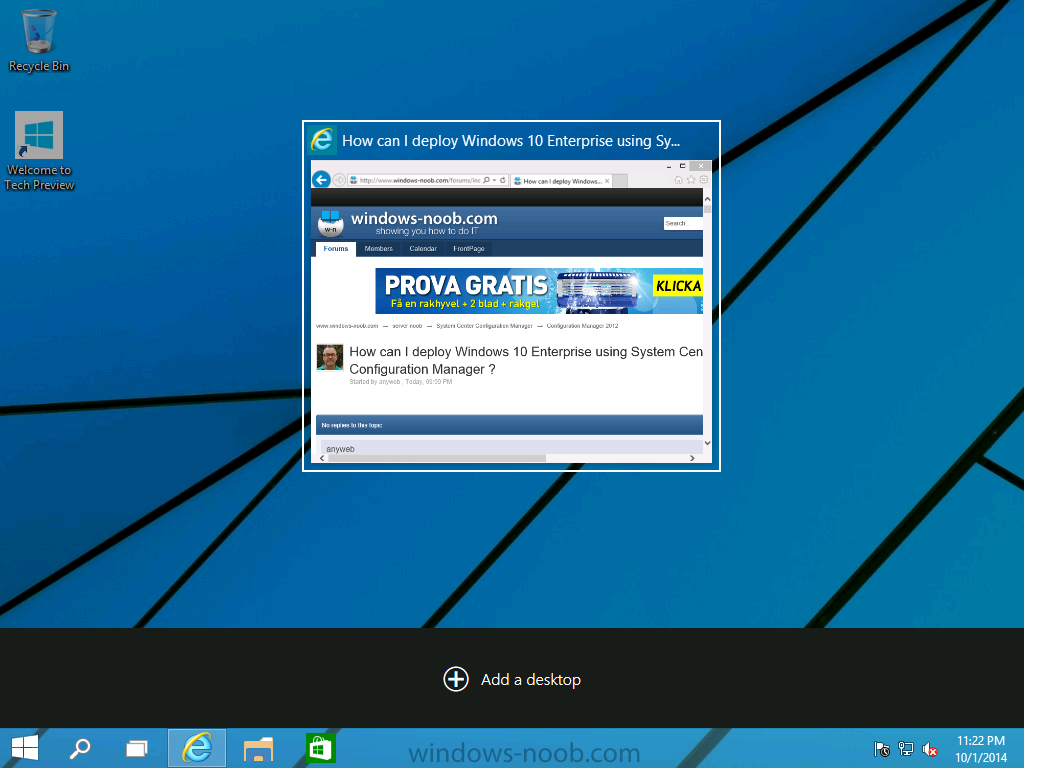Open Welcome to Tech Preview shortcut

click(x=39, y=151)
